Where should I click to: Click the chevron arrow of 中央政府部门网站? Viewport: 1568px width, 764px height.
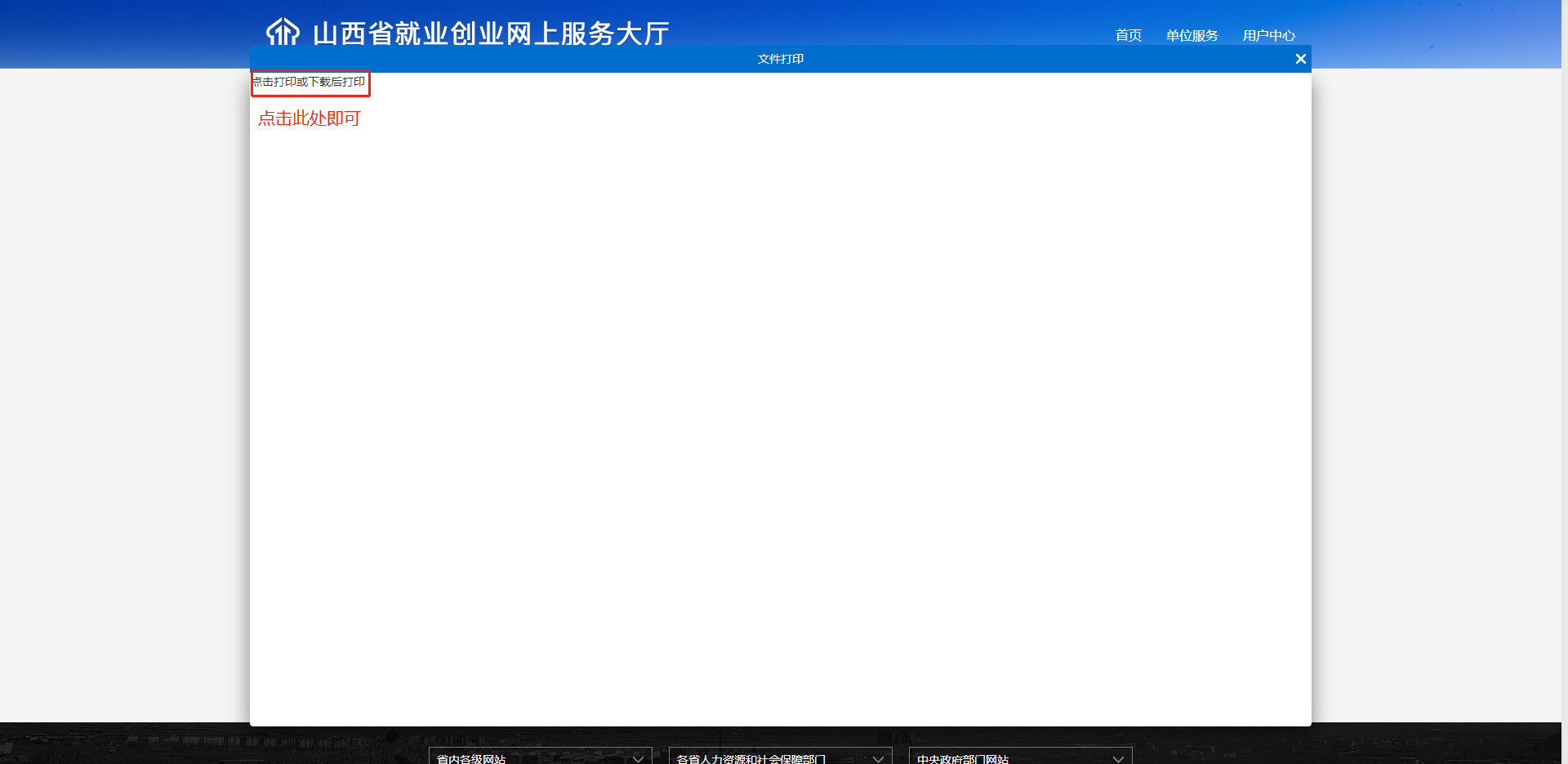[1119, 758]
